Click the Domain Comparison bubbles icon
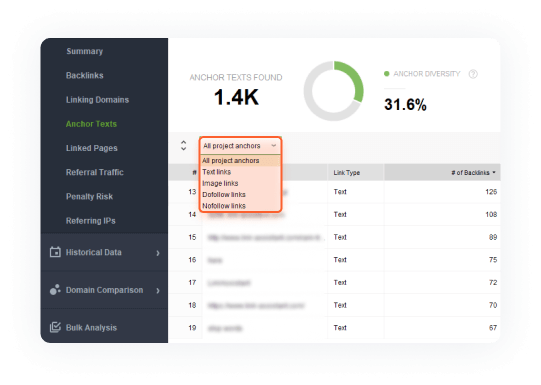 55,290
